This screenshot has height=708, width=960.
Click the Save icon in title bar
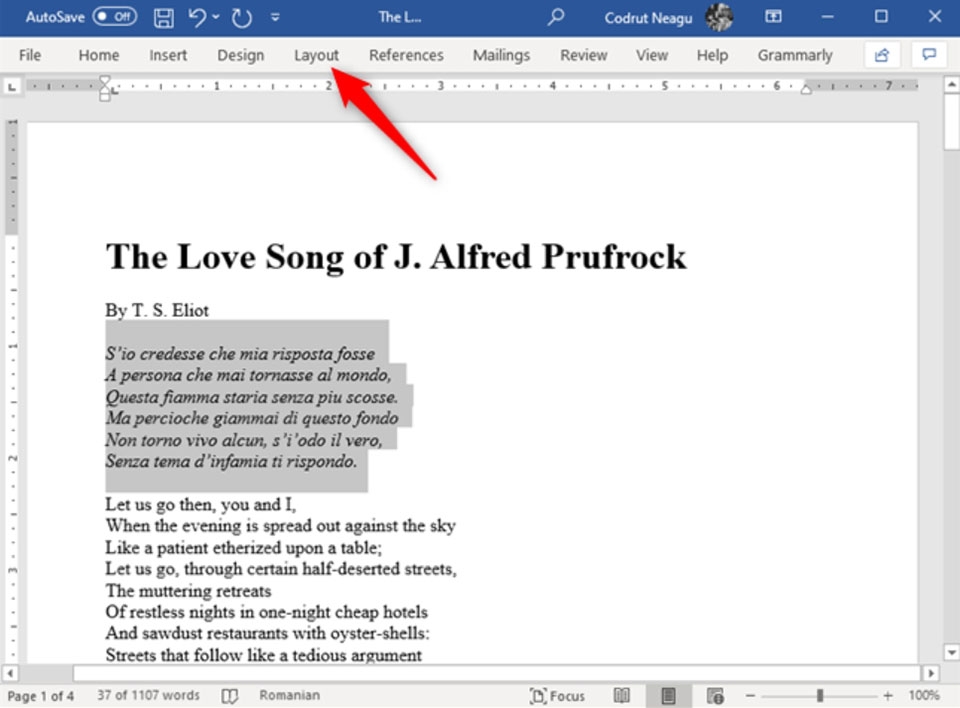coord(163,17)
